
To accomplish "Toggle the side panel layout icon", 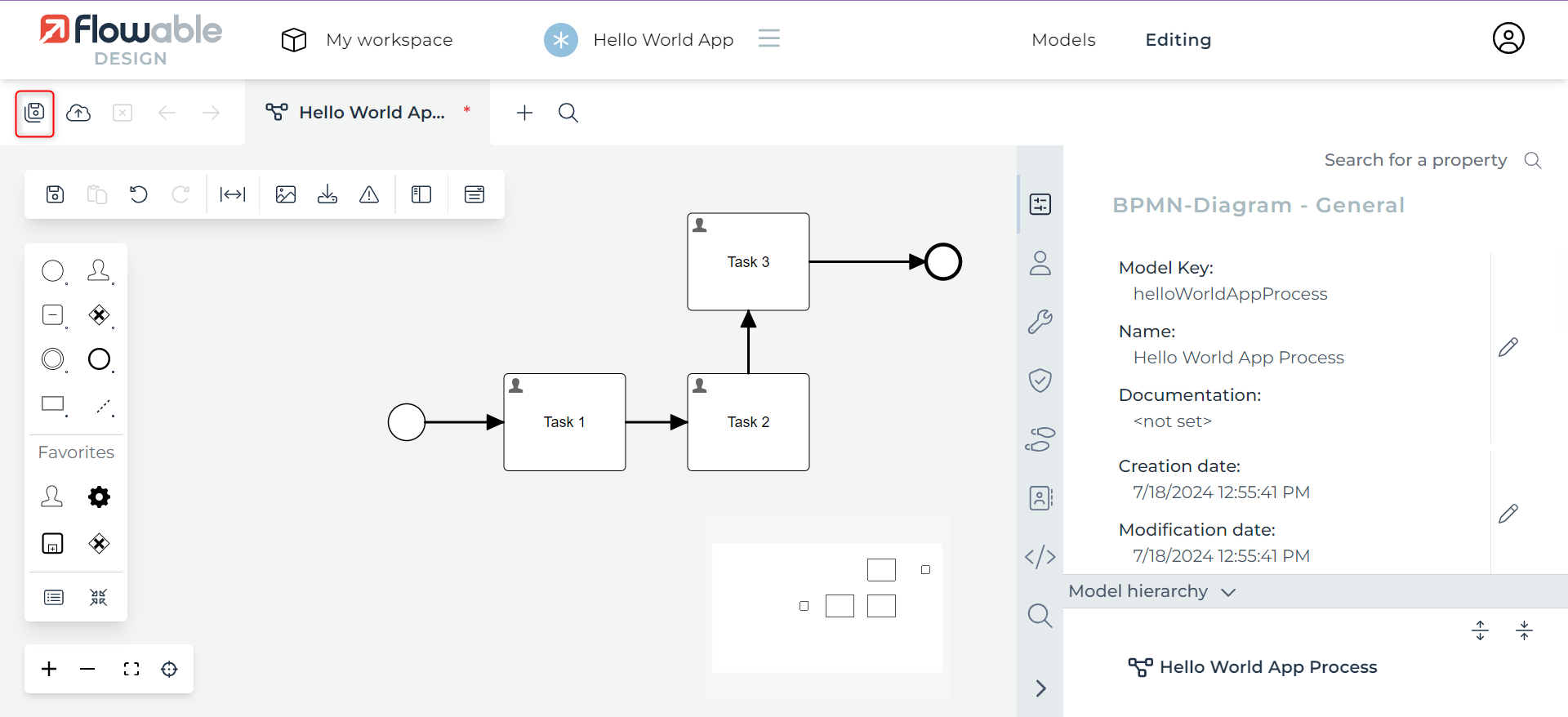I will 421,194.
